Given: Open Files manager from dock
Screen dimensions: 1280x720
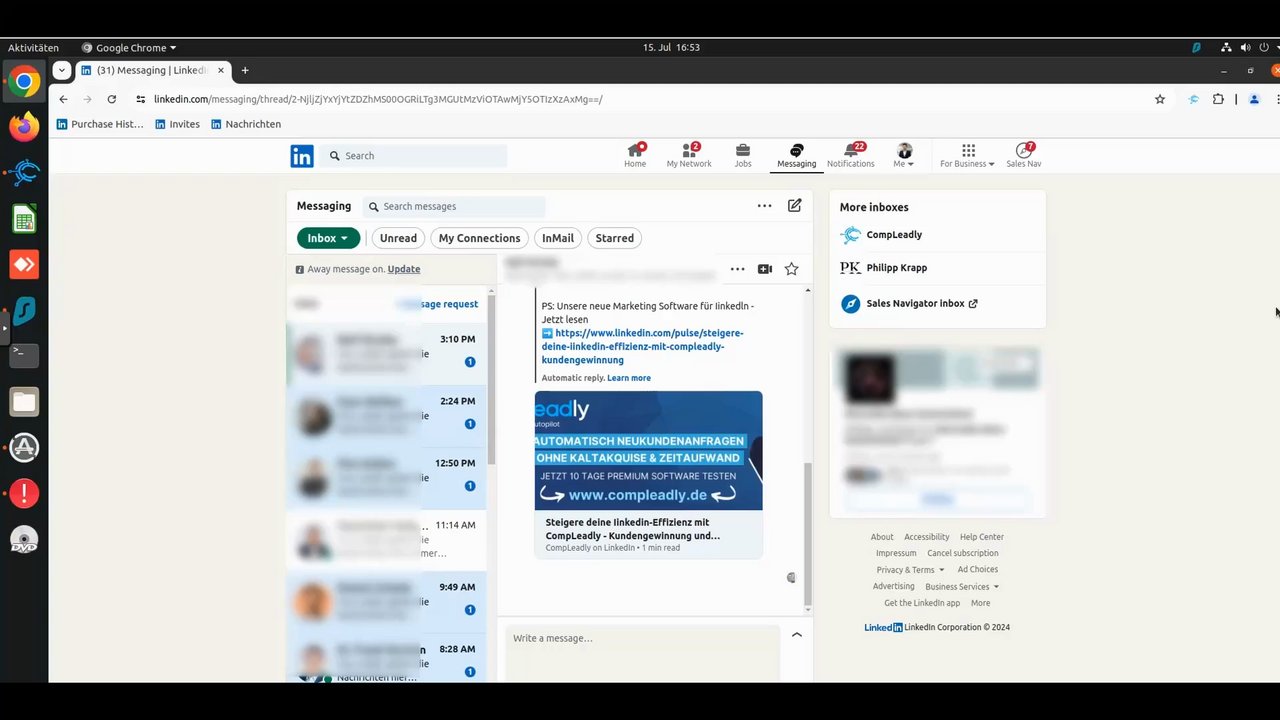Looking at the screenshot, I should point(24,402).
